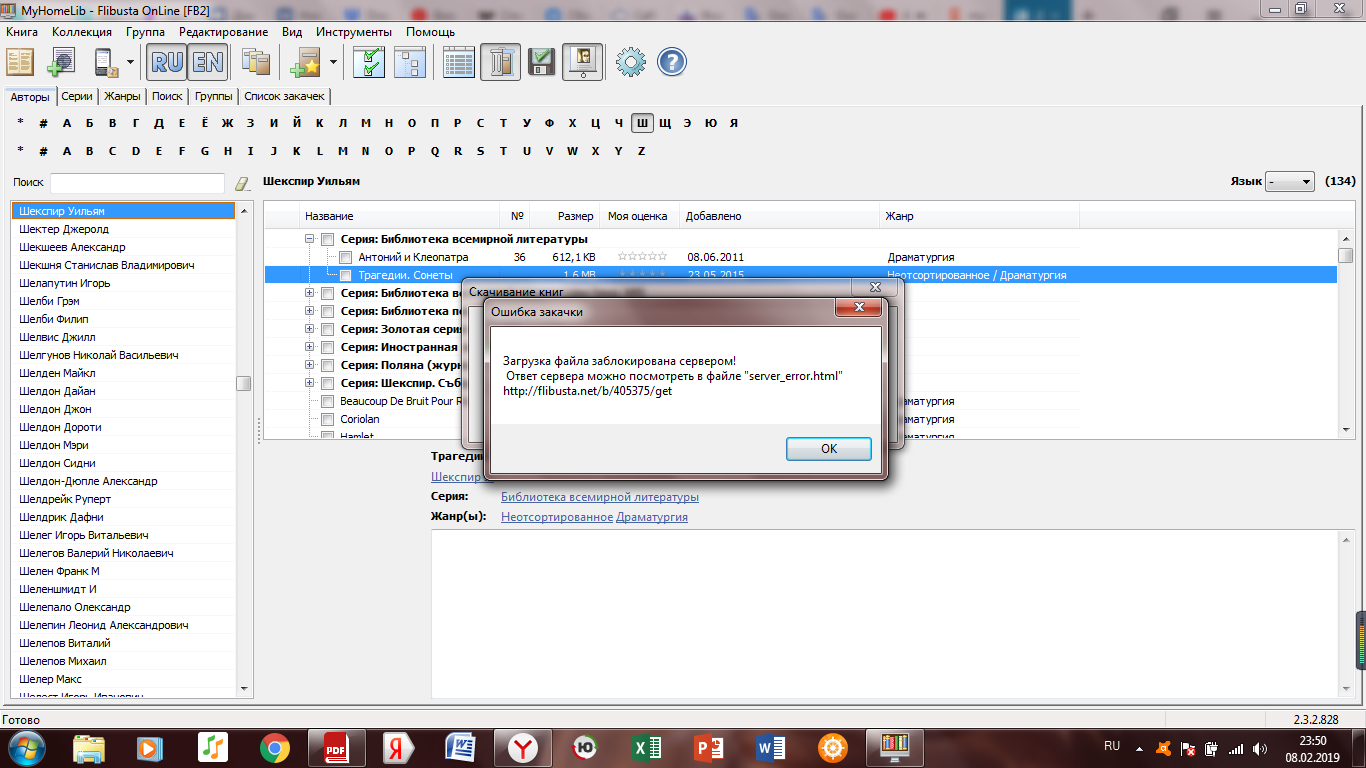Click the book list vertical scrollbar thumb
The image size is (1366, 768).
point(1345,255)
